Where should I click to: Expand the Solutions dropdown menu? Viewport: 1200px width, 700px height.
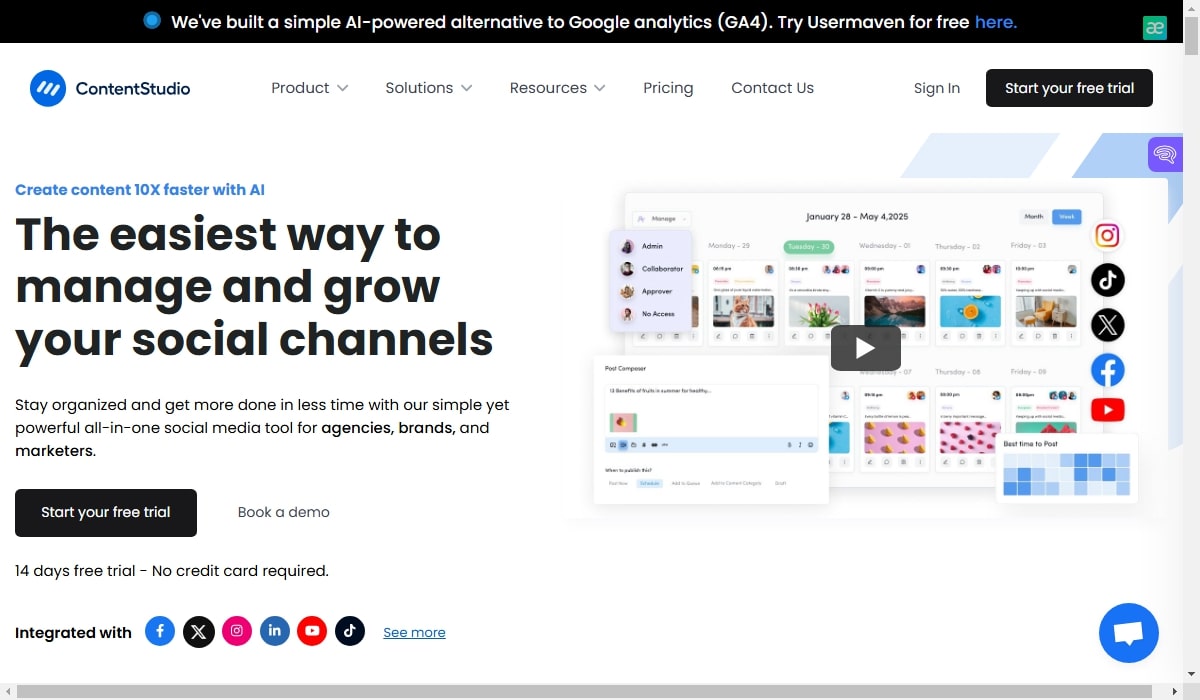point(429,88)
